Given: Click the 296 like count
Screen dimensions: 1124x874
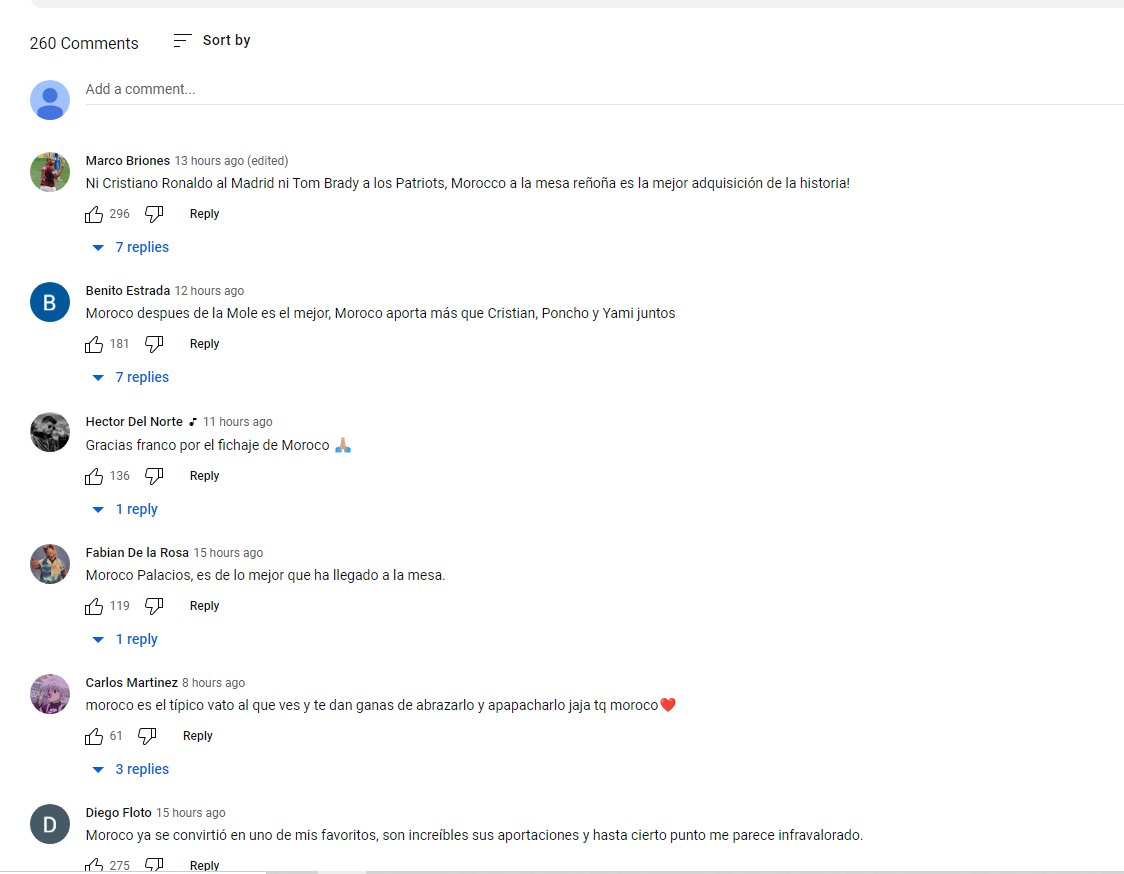Looking at the screenshot, I should tap(120, 214).
